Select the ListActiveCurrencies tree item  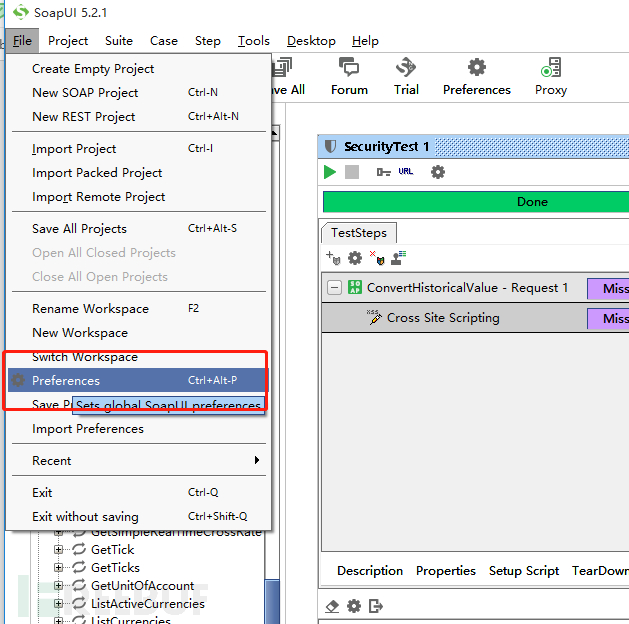click(148, 604)
